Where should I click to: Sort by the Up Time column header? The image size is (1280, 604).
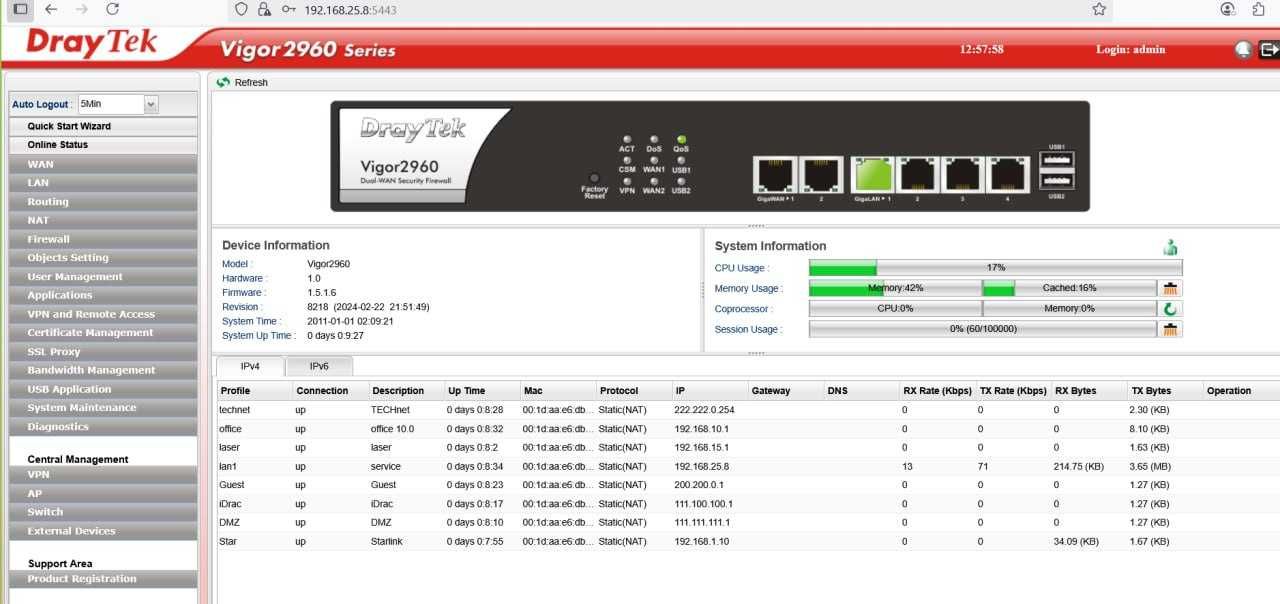tap(481, 391)
